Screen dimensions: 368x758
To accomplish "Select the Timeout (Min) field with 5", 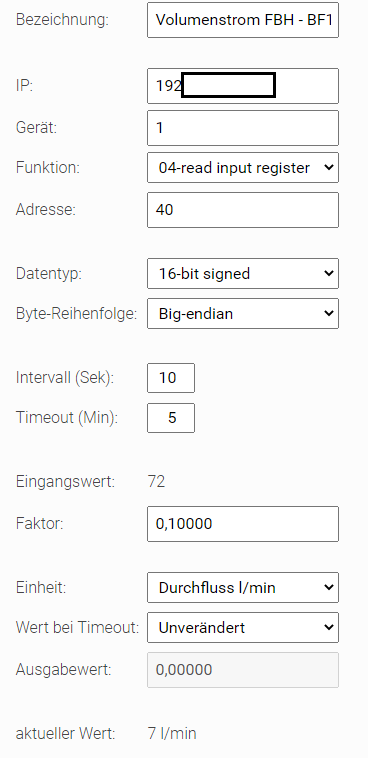I will pos(171,418).
